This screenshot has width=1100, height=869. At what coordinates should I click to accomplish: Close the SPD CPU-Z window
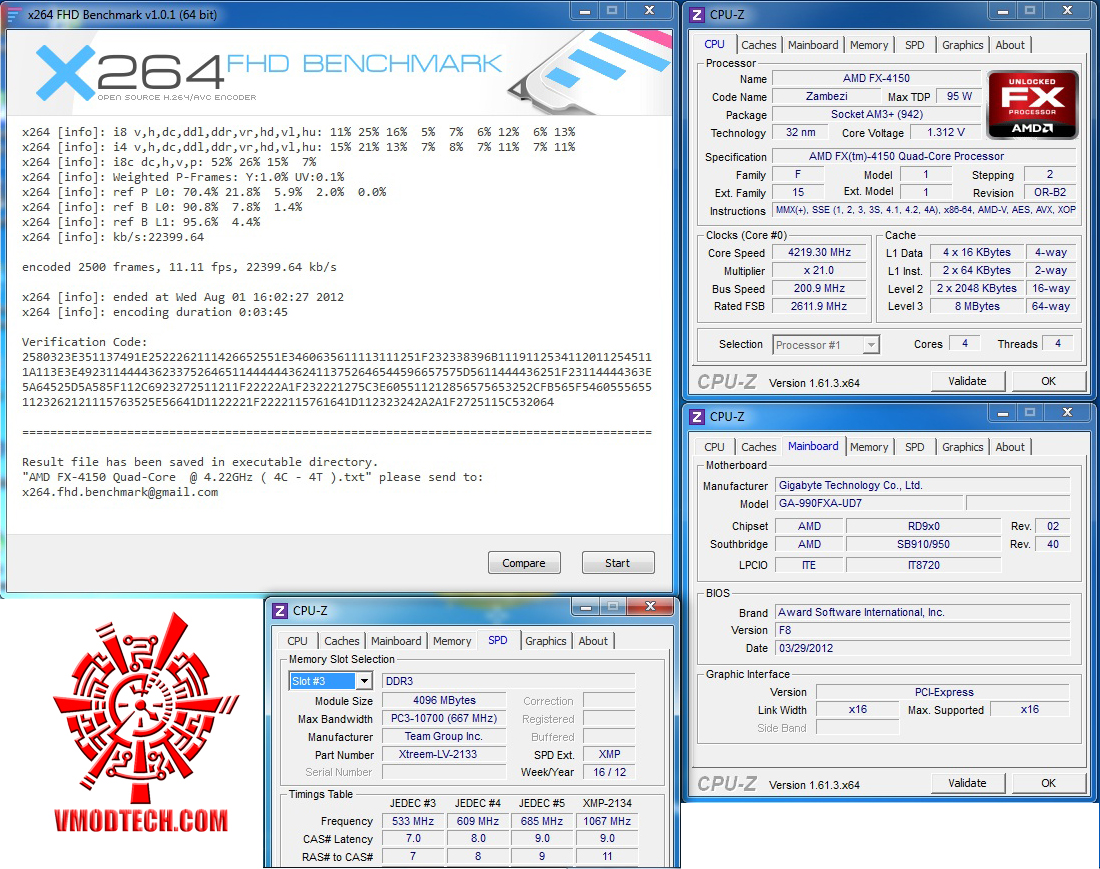click(650, 607)
